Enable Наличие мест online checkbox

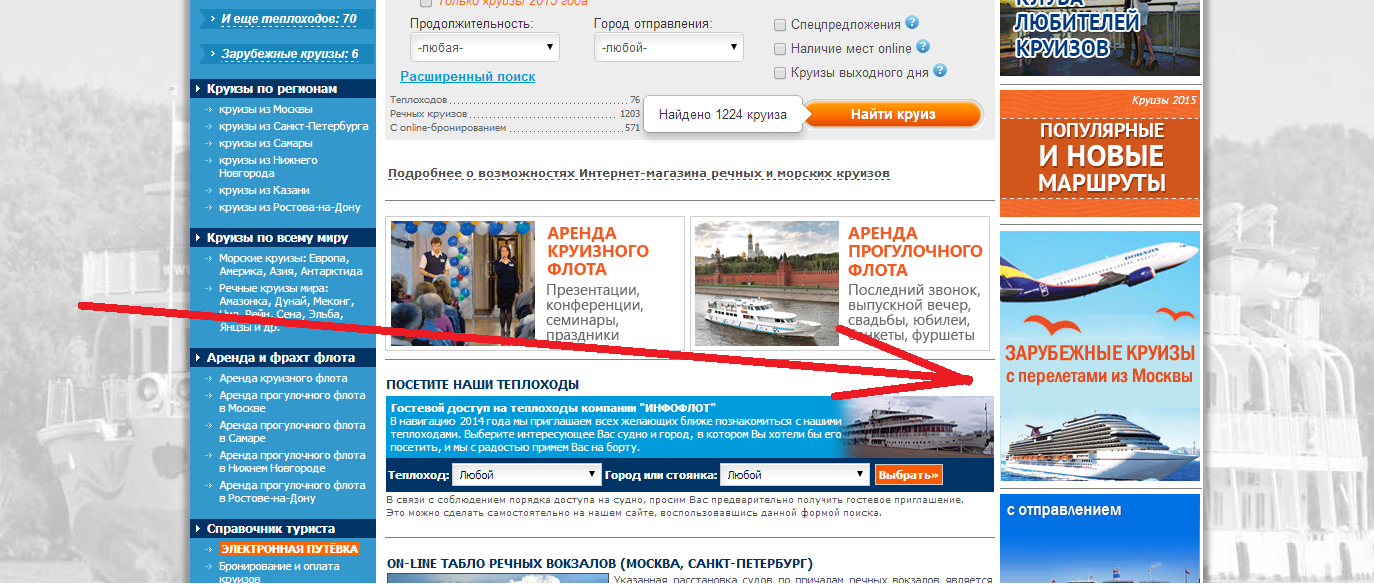tap(780, 48)
